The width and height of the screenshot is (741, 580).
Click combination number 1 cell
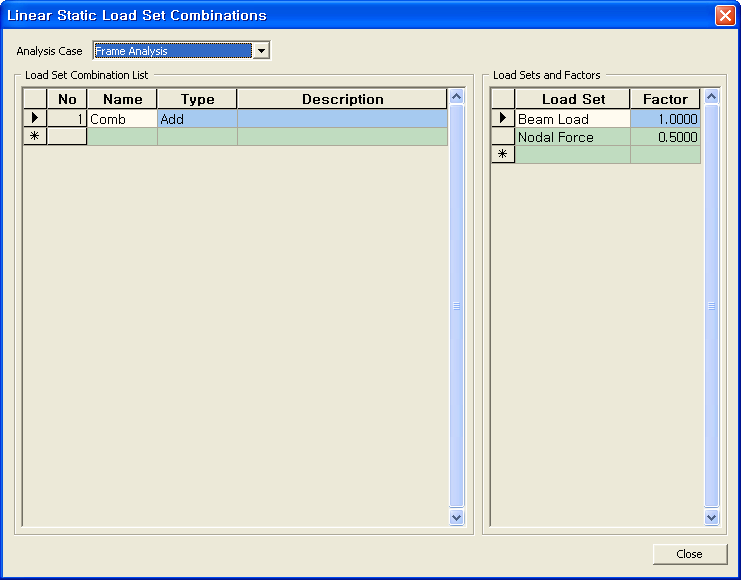67,119
